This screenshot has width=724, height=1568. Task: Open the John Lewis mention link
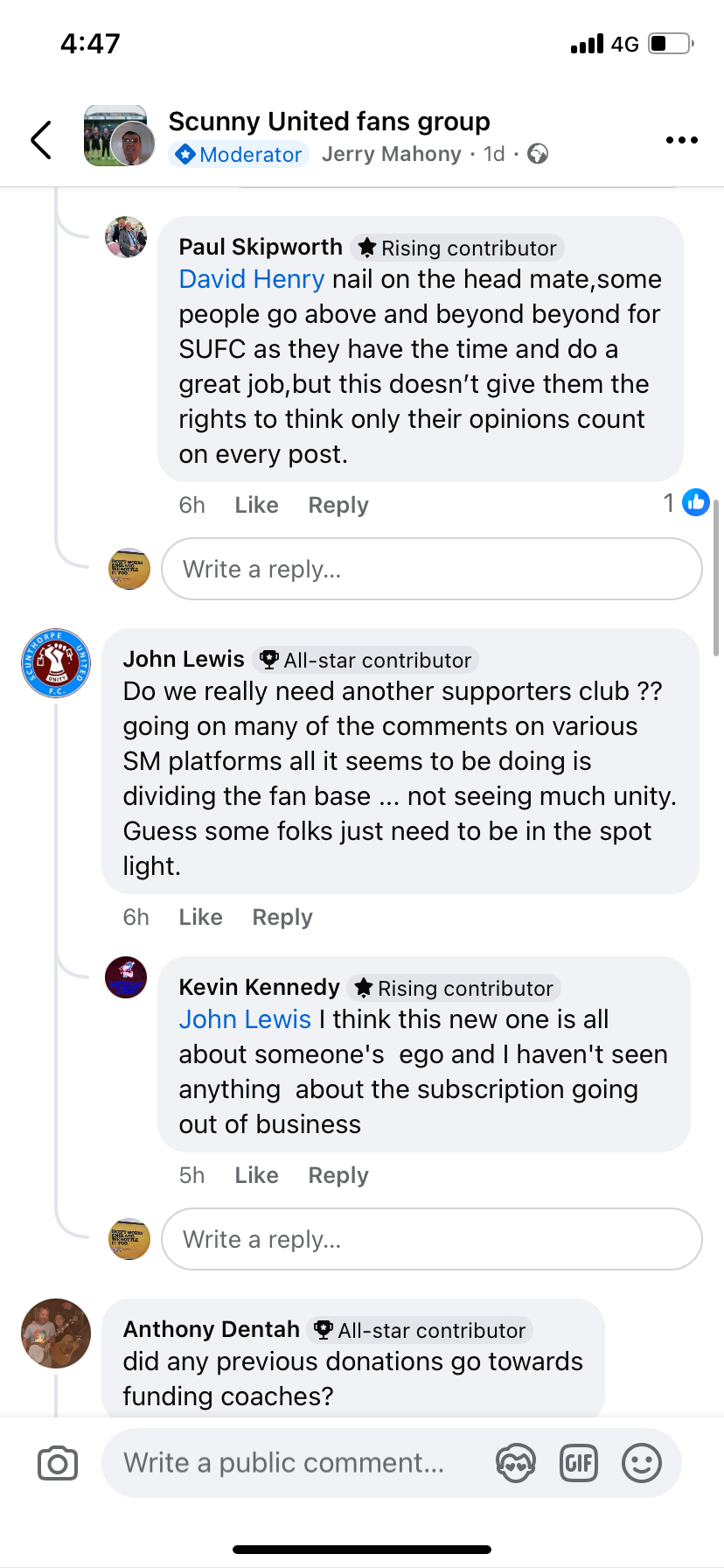[245, 1020]
